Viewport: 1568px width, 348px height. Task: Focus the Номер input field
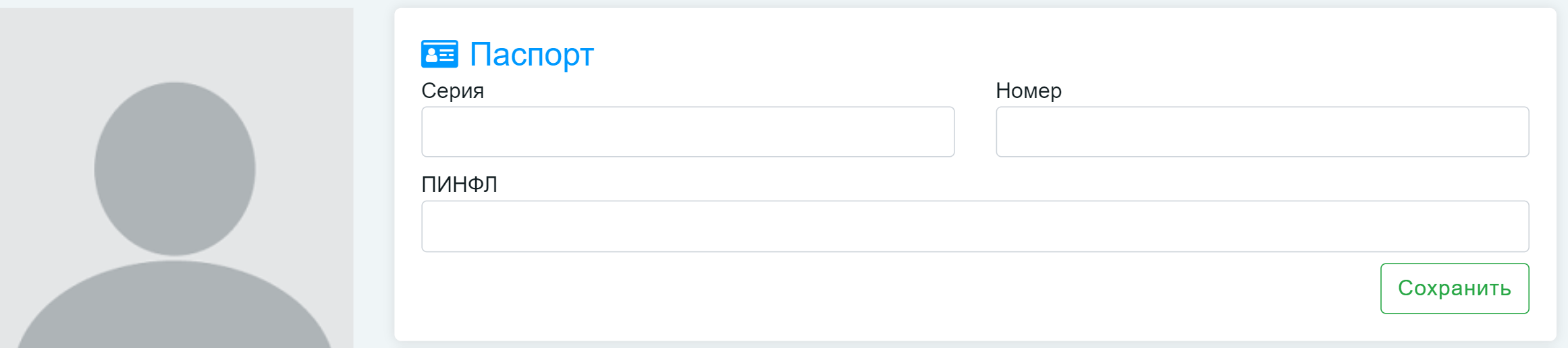tap(1262, 132)
